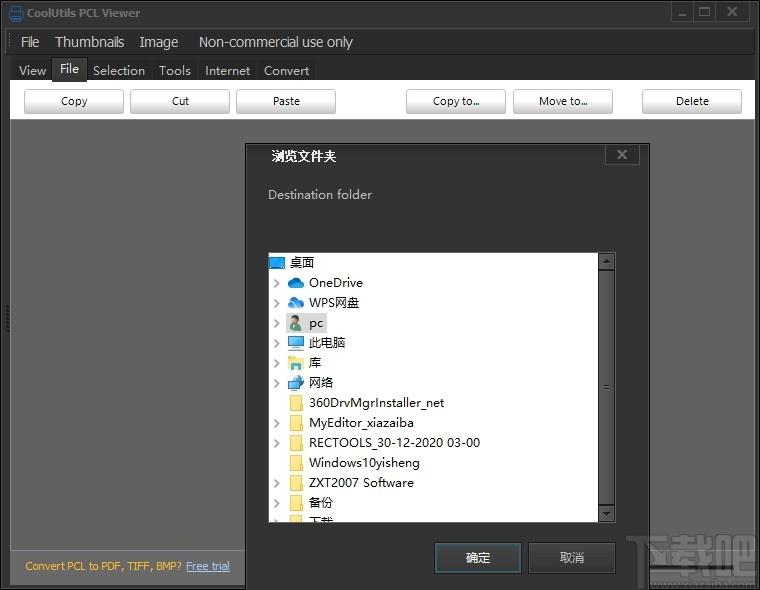Select the OneDrive text label
Image resolution: width=760 pixels, height=590 pixels.
pos(336,283)
